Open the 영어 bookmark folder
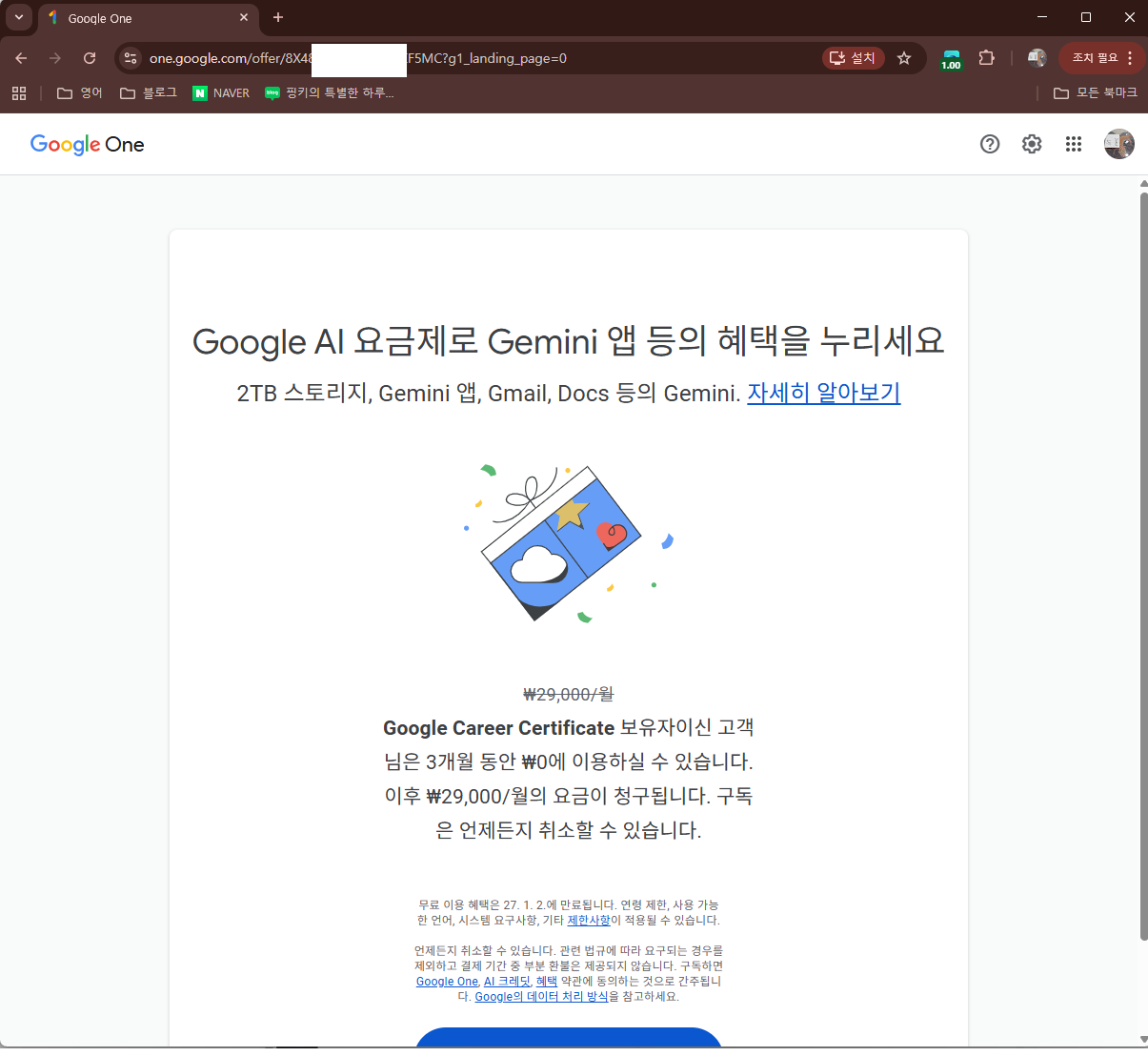The image size is (1148, 1056). pyautogui.click(x=80, y=92)
